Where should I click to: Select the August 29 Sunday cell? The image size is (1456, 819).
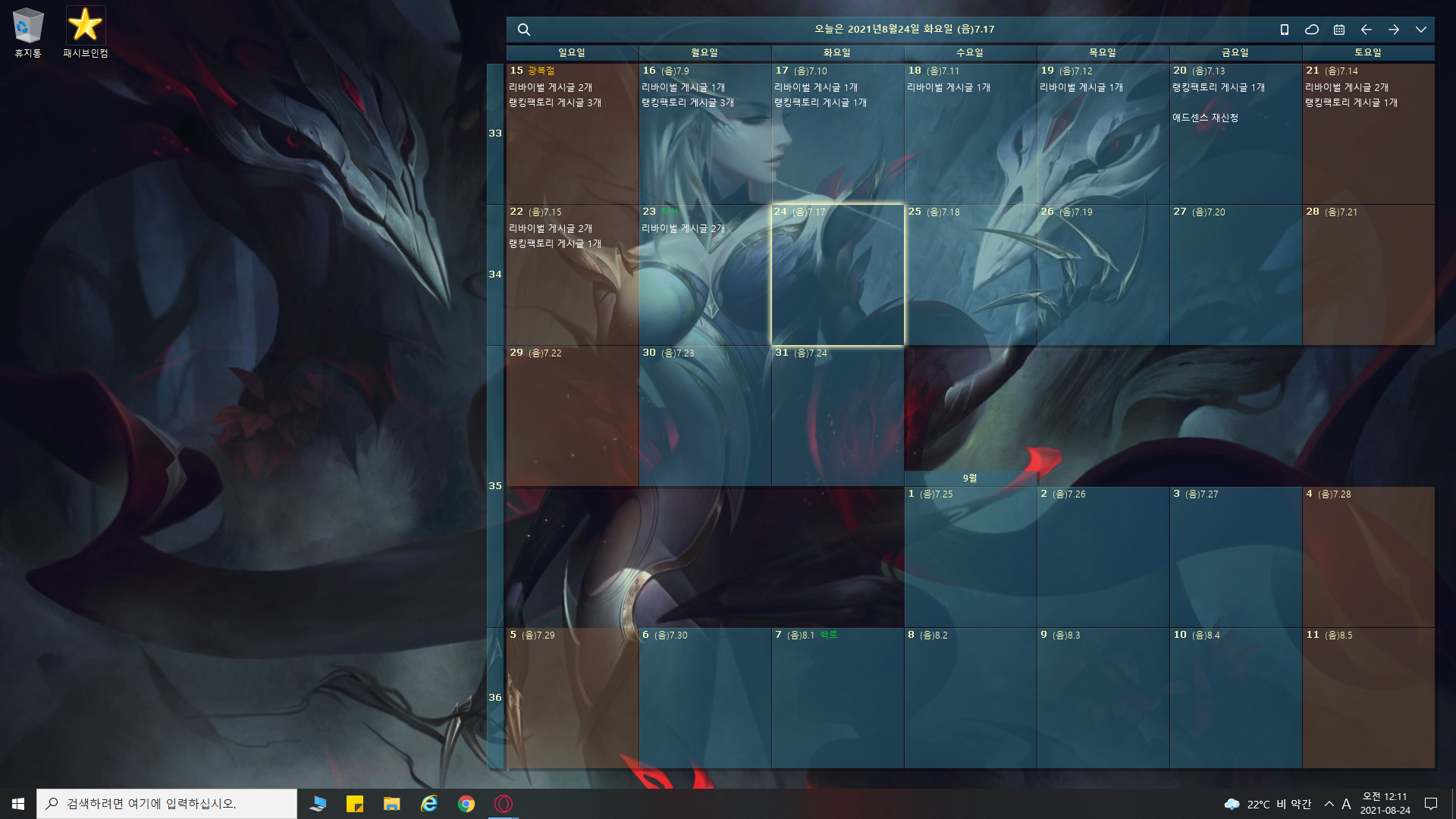coord(572,416)
